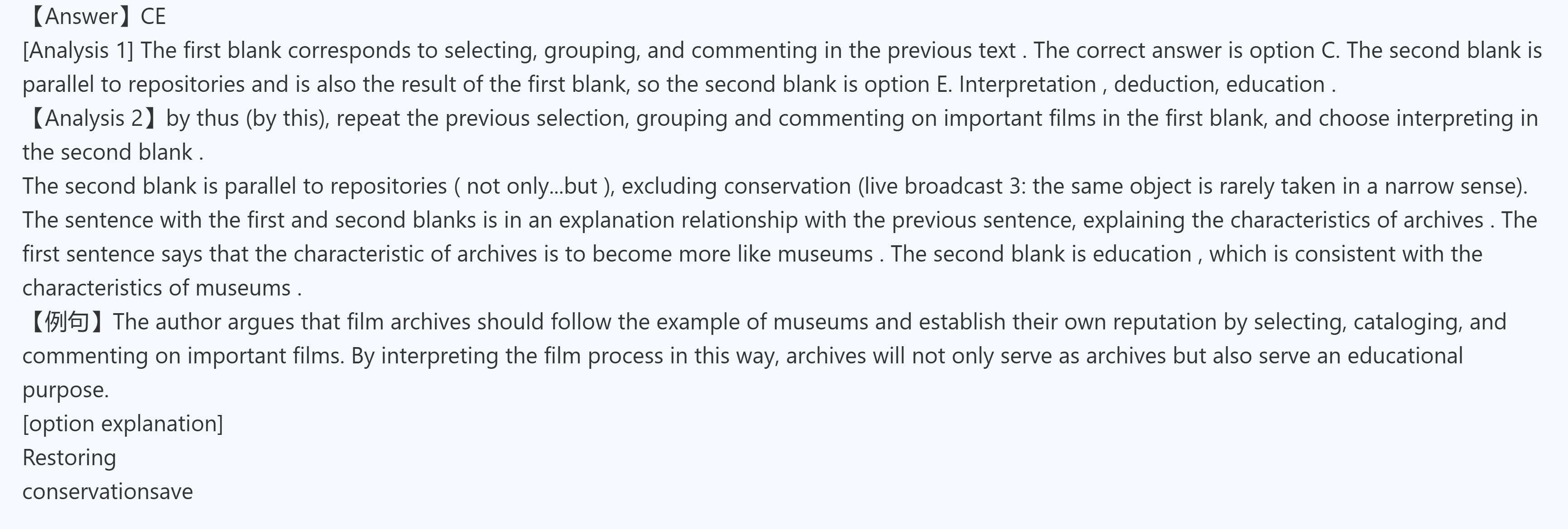Click the 【例句】 label
Image resolution: width=1568 pixels, height=529 pixels.
point(67,322)
